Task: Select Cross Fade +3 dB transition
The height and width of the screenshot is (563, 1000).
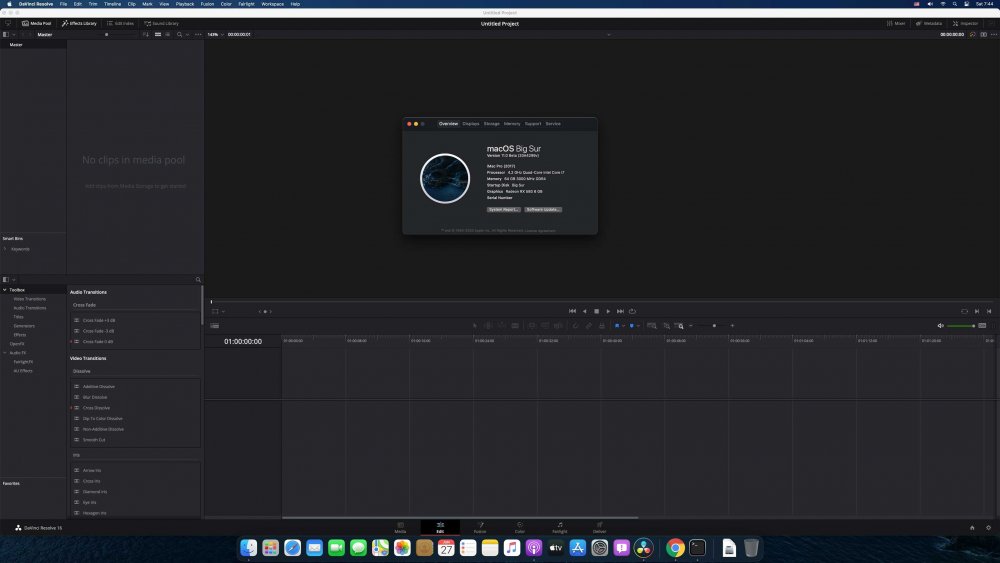Action: [99, 321]
